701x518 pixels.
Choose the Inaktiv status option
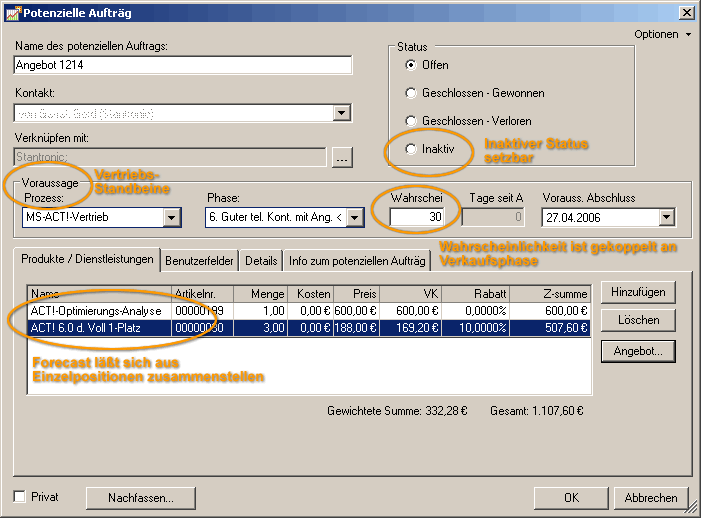tap(410, 148)
